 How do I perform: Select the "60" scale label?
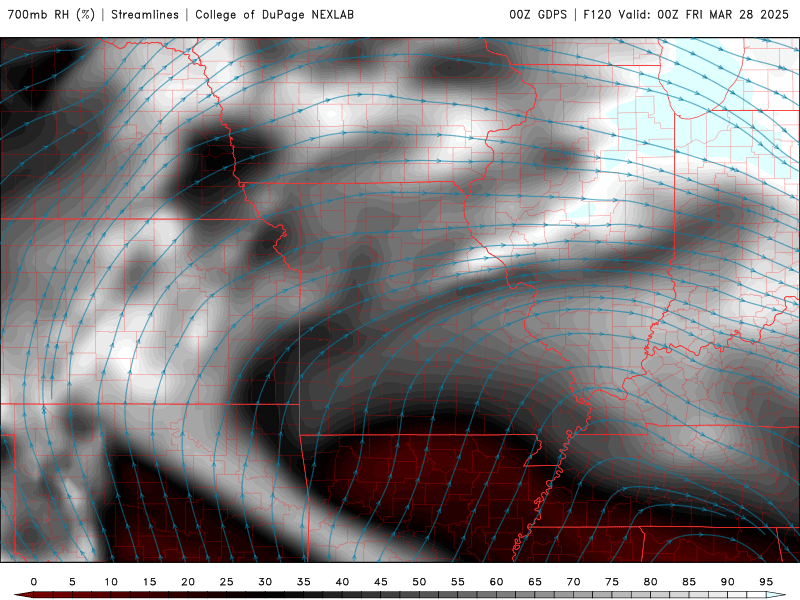pos(496,582)
